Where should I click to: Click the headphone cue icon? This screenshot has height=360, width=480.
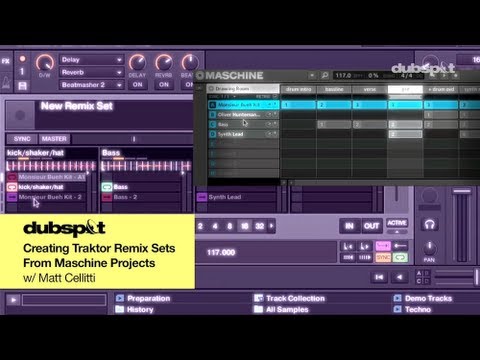(x=429, y=224)
